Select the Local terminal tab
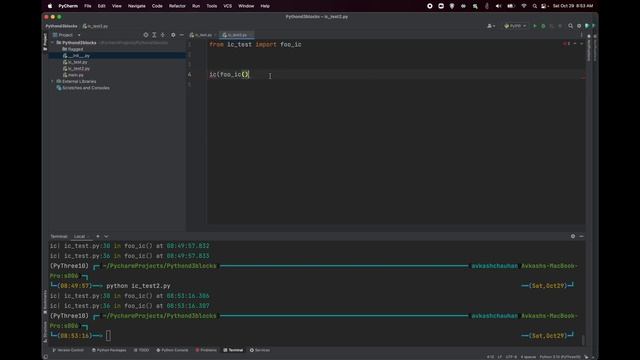Image resolution: width=640 pixels, height=360 pixels. point(81,236)
